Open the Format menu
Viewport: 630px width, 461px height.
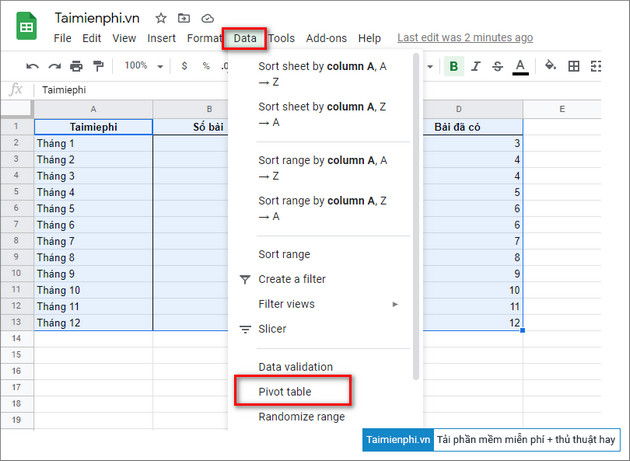point(204,38)
